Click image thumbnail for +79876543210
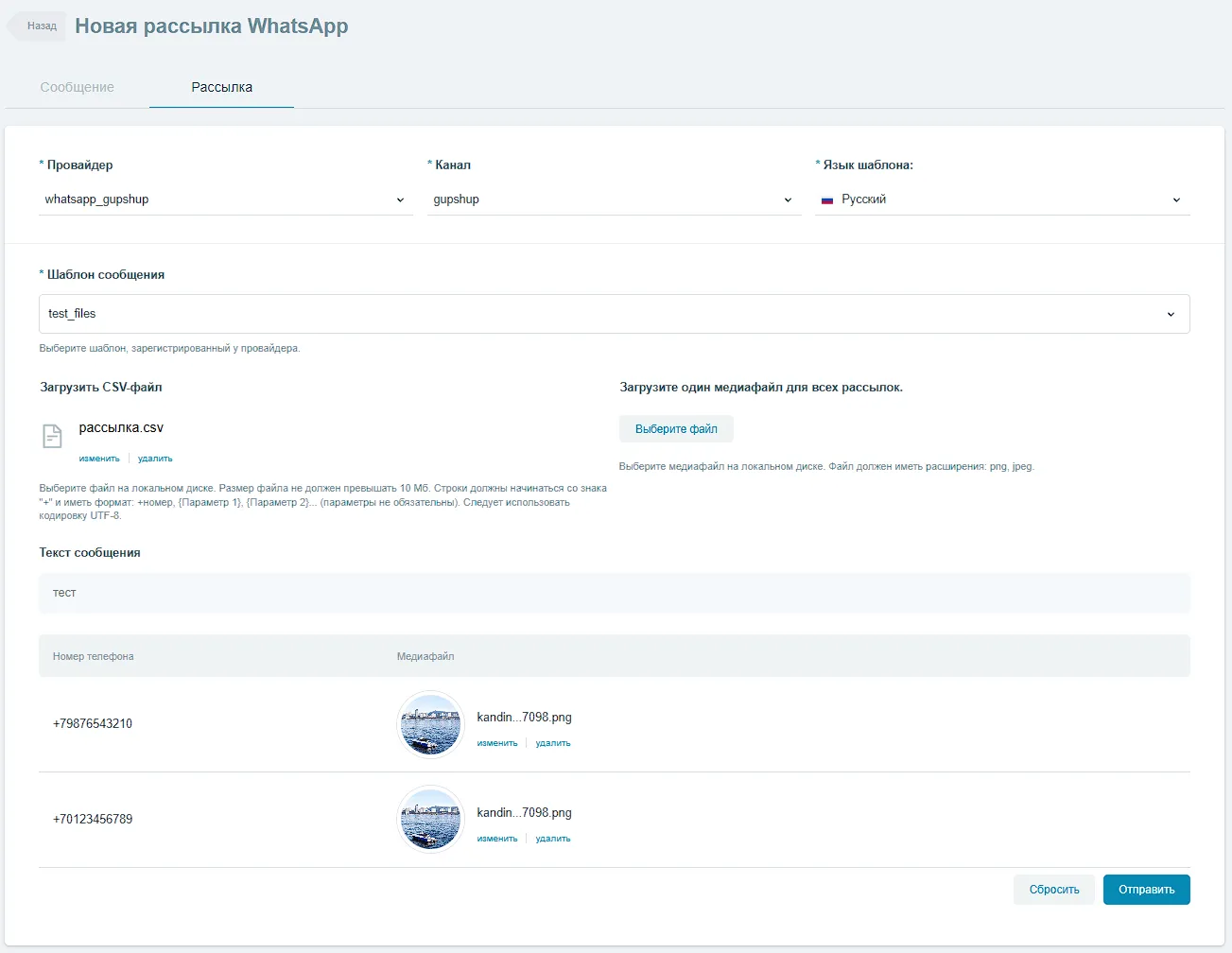This screenshot has height=953, width=1232. (431, 725)
